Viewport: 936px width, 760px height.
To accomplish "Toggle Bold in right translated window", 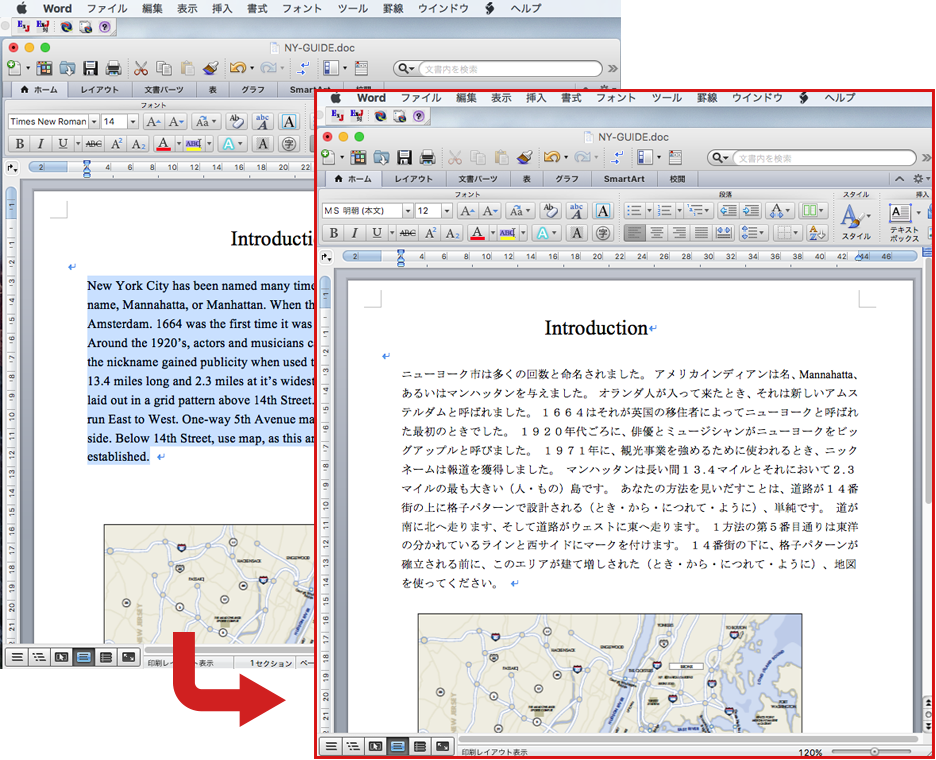I will [x=334, y=233].
